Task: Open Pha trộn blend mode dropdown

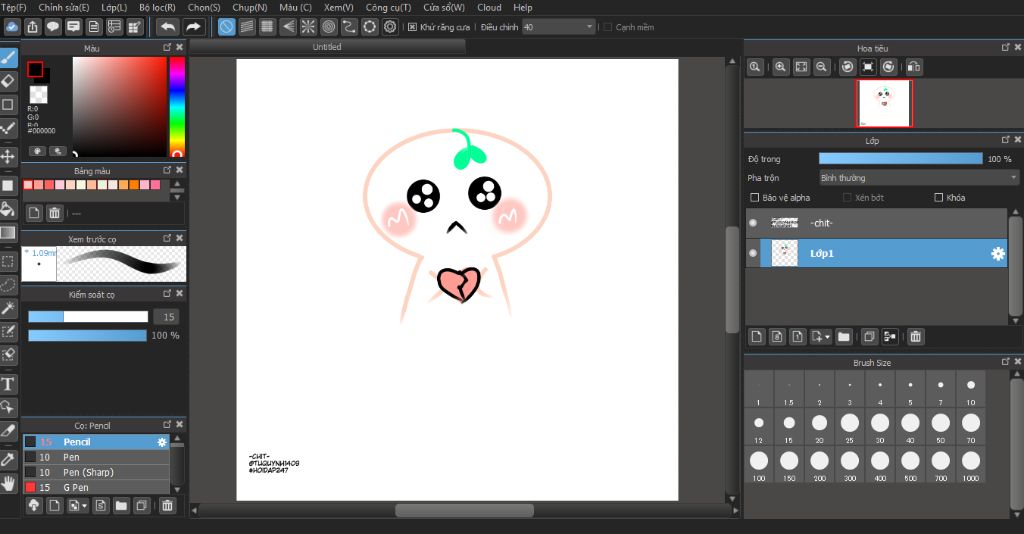Action: (919, 178)
